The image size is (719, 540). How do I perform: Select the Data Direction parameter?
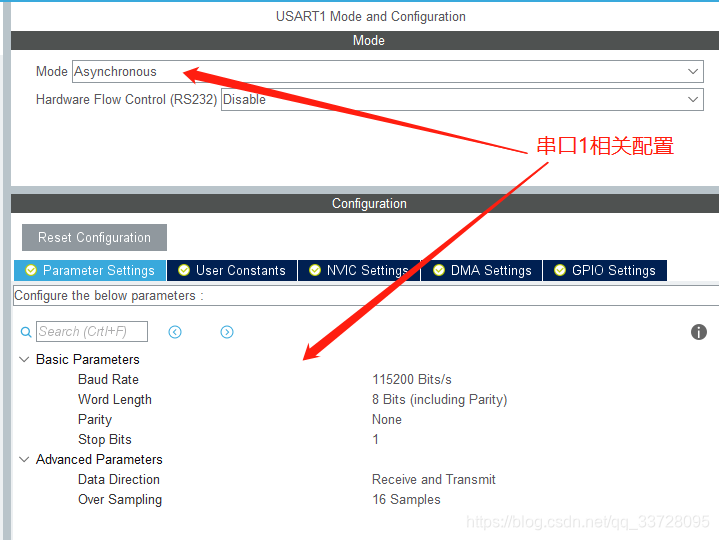(x=119, y=479)
